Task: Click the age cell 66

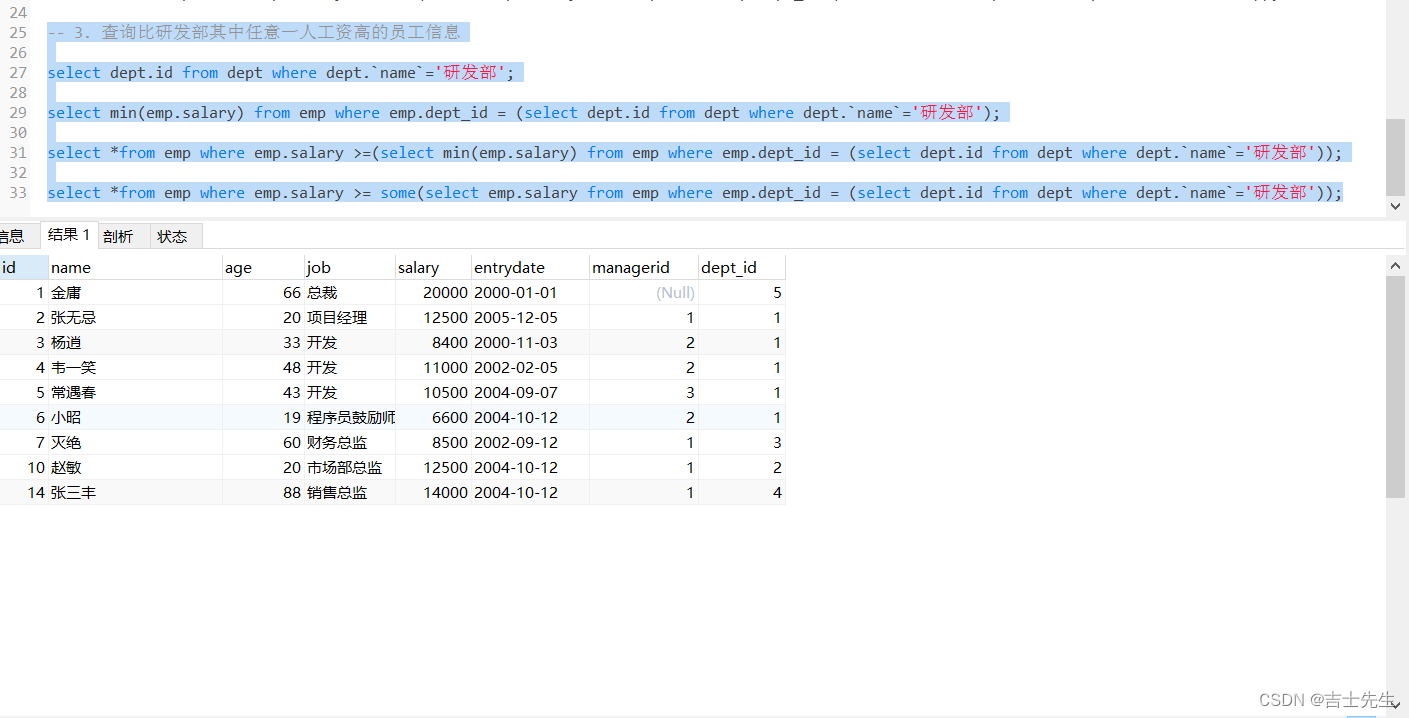Action: coord(263,293)
